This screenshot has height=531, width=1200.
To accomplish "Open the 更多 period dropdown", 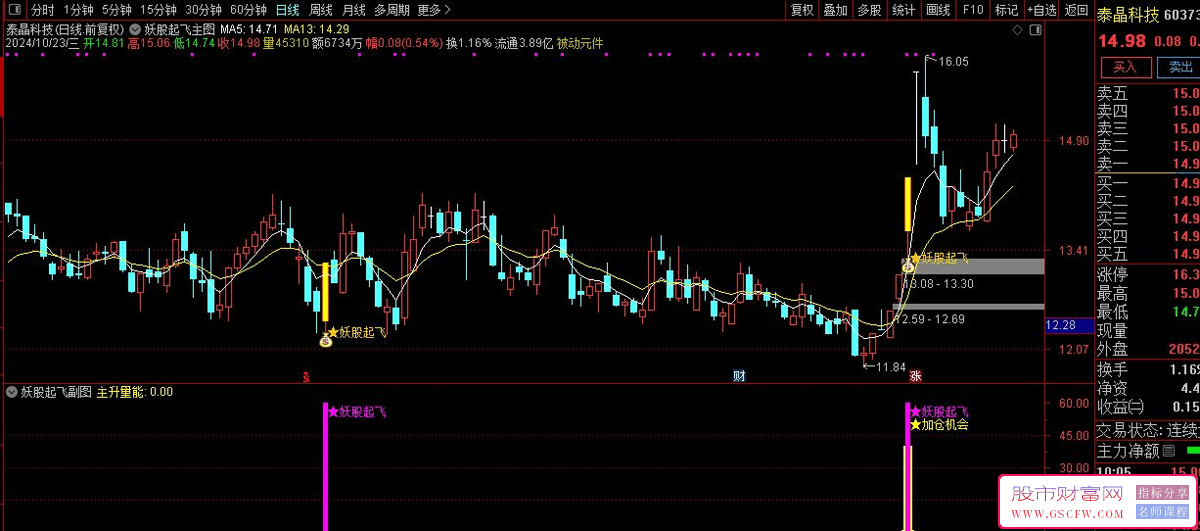I will (433, 10).
